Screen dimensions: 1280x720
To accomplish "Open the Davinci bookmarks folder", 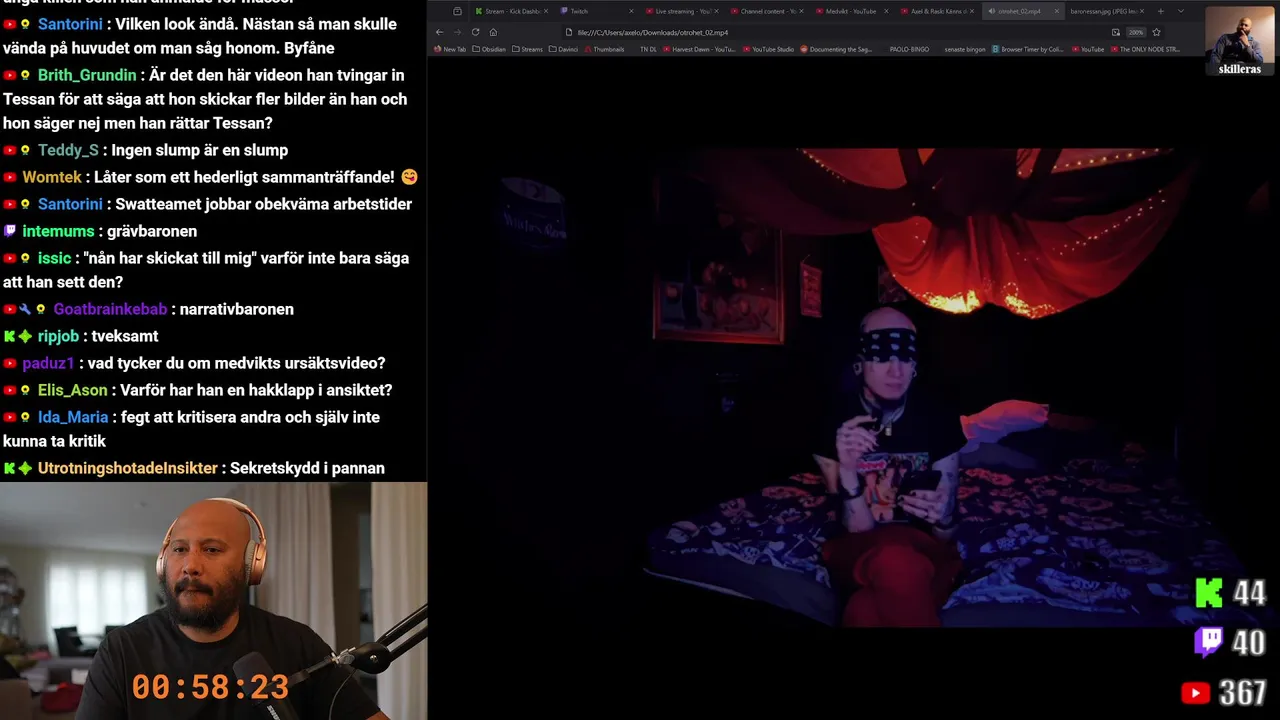I will click(x=564, y=49).
